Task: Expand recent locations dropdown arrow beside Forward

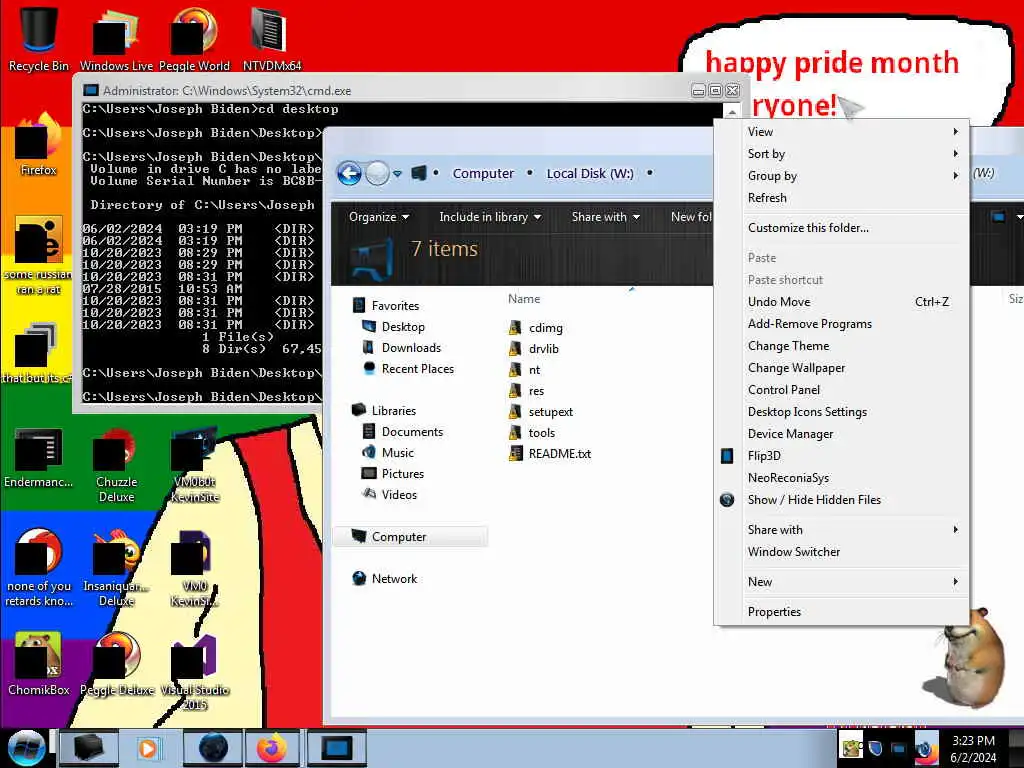Action: pos(397,174)
